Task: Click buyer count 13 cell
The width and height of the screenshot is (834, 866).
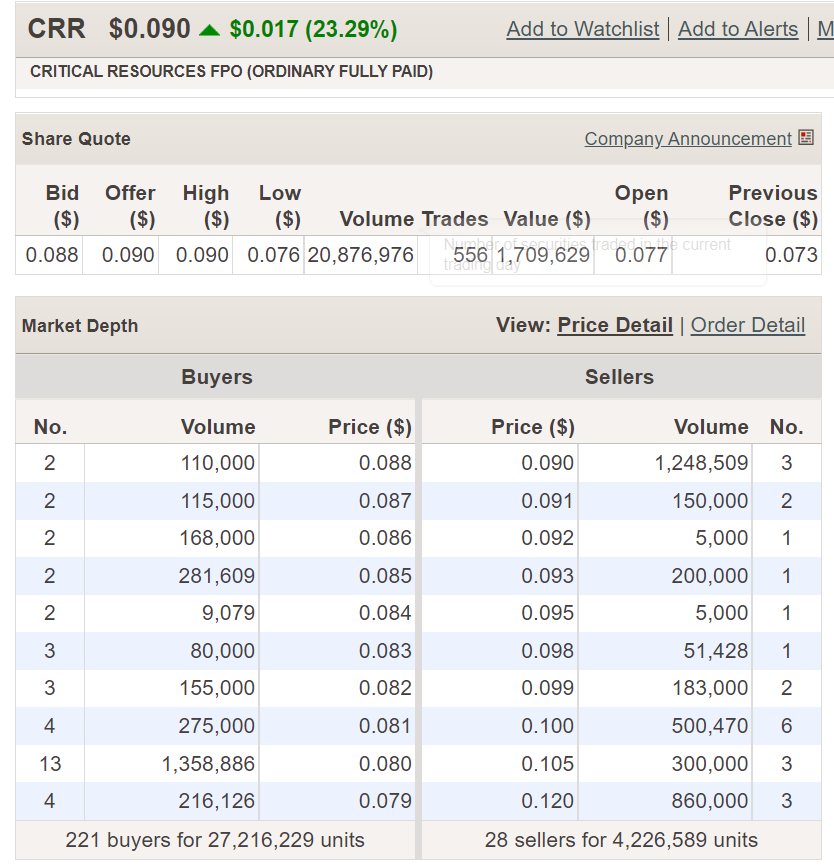Action: [x=50, y=764]
